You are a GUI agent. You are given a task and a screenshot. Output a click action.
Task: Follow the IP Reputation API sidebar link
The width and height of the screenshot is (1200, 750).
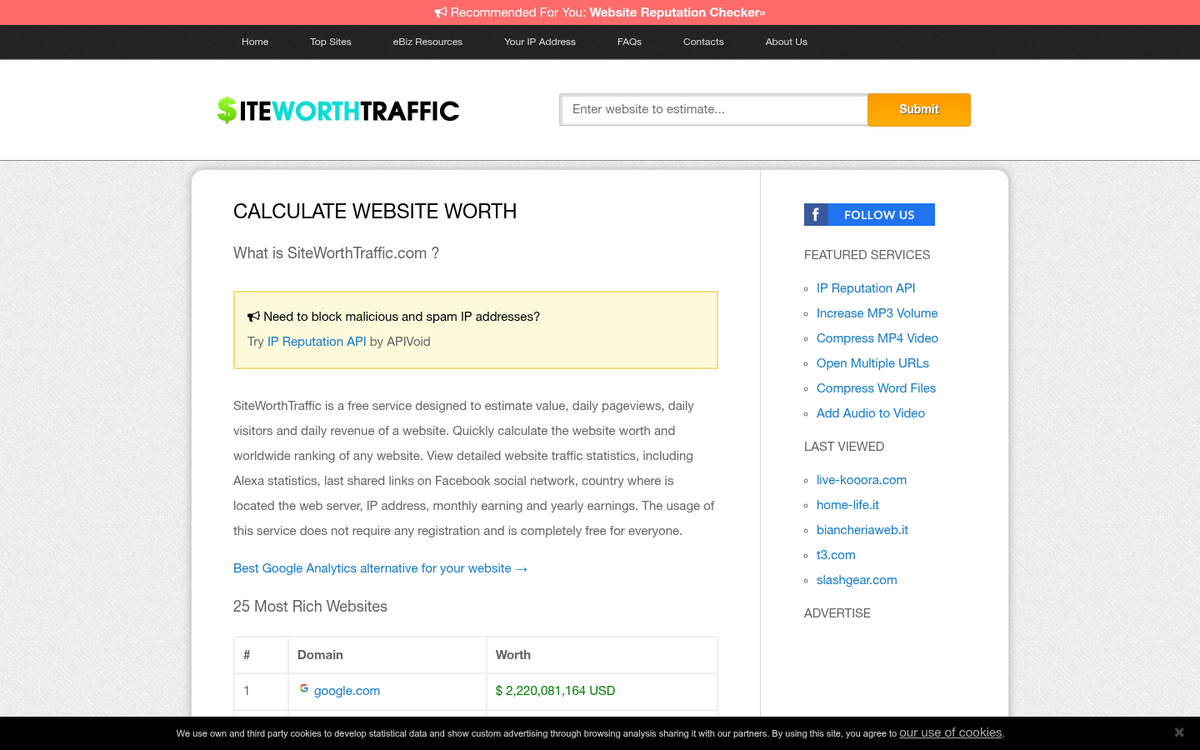[x=866, y=288]
